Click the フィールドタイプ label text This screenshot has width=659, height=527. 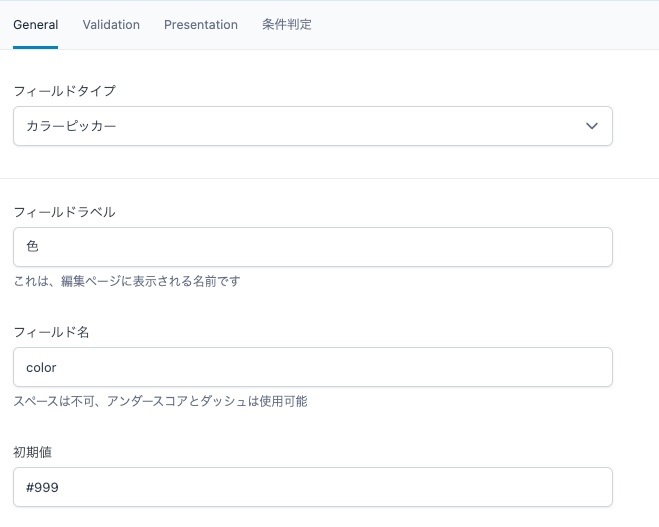[x=64, y=91]
